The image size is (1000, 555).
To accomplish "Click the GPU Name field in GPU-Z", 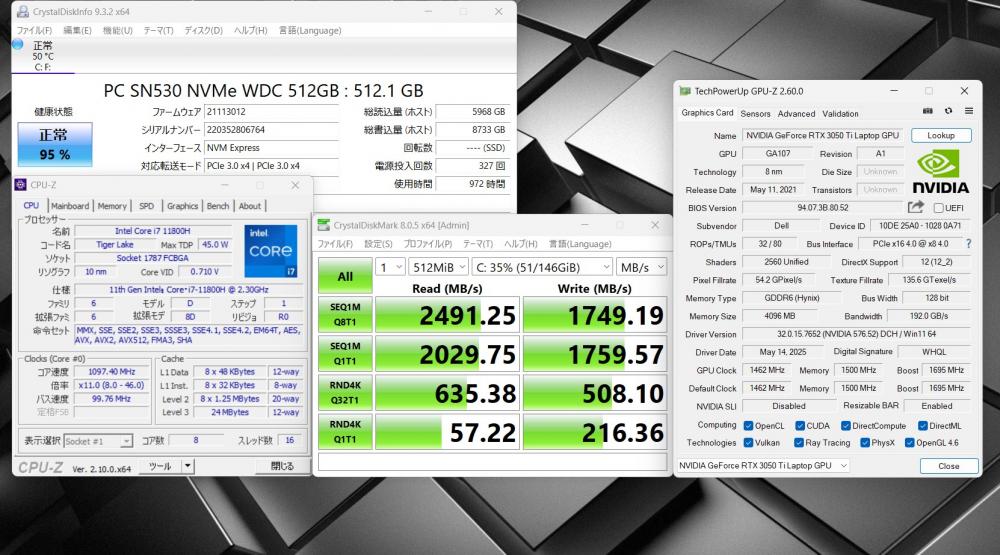I will 823,135.
